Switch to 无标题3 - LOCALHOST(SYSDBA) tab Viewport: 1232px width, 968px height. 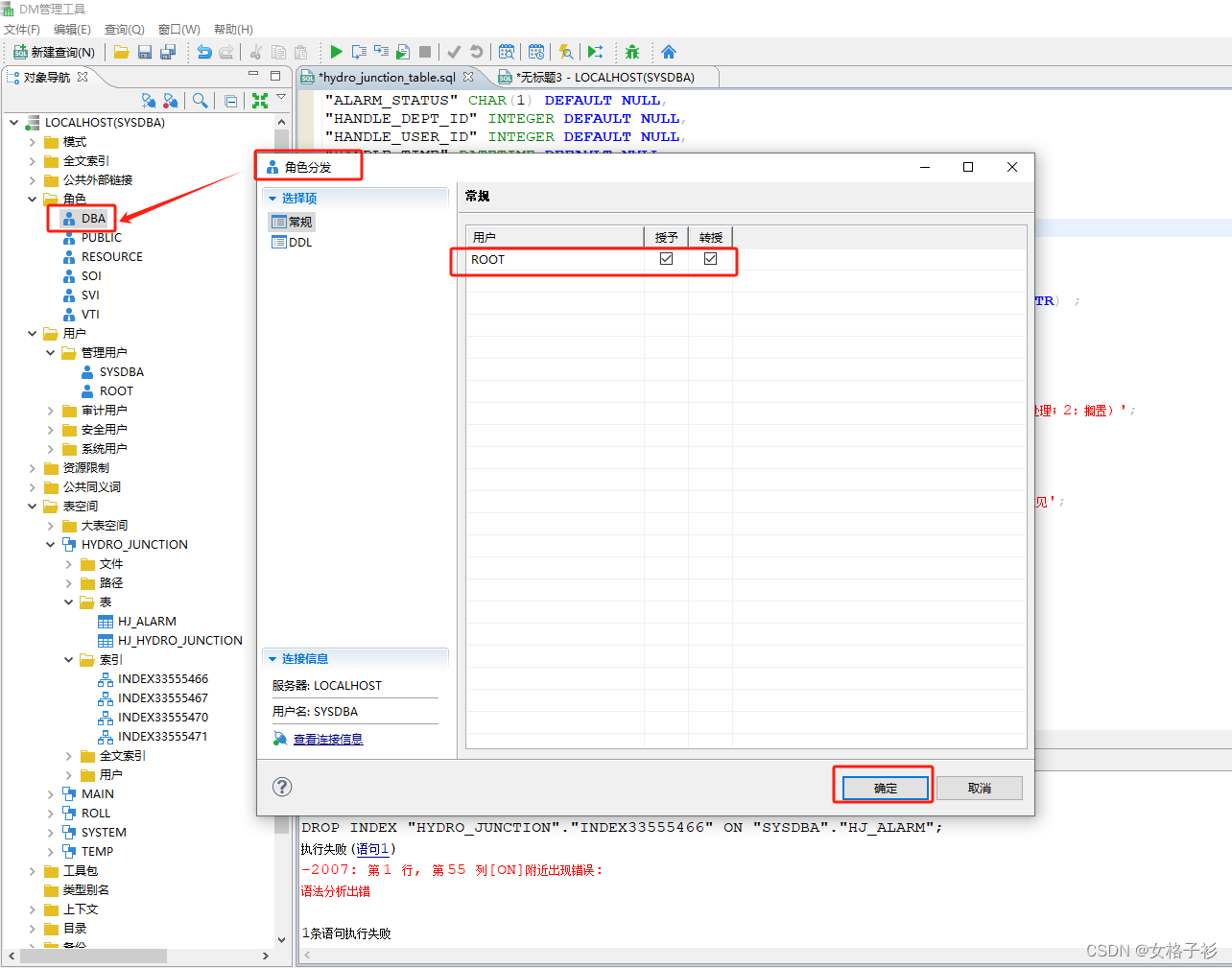pos(604,77)
